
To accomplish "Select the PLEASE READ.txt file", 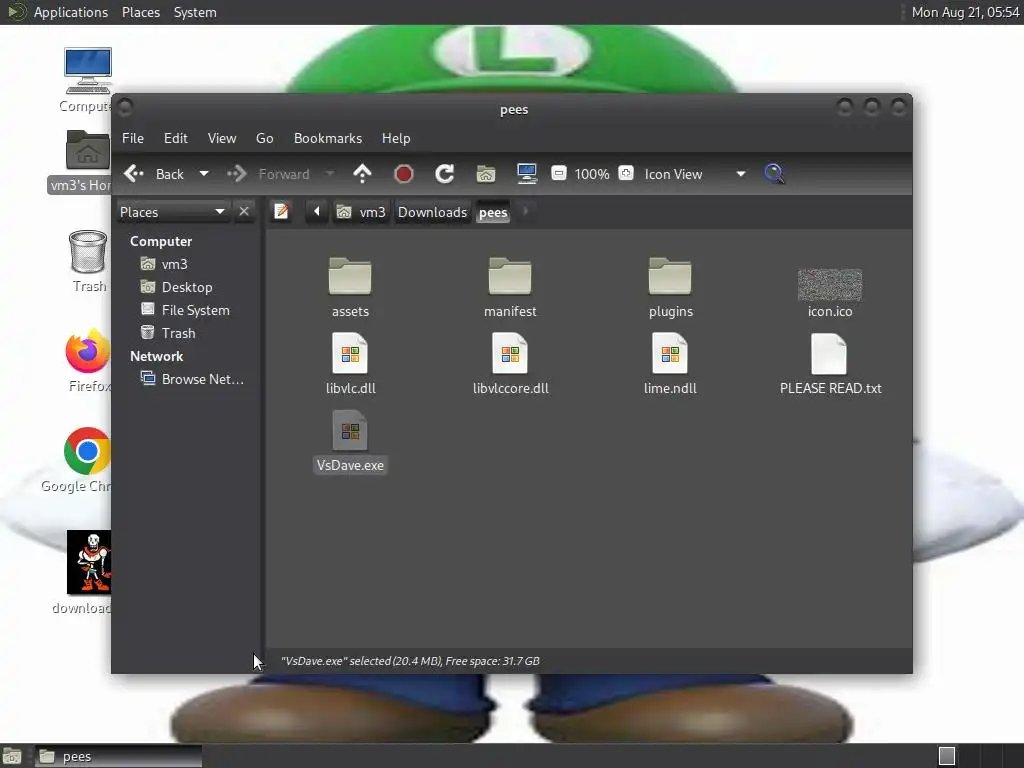I will tap(830, 364).
